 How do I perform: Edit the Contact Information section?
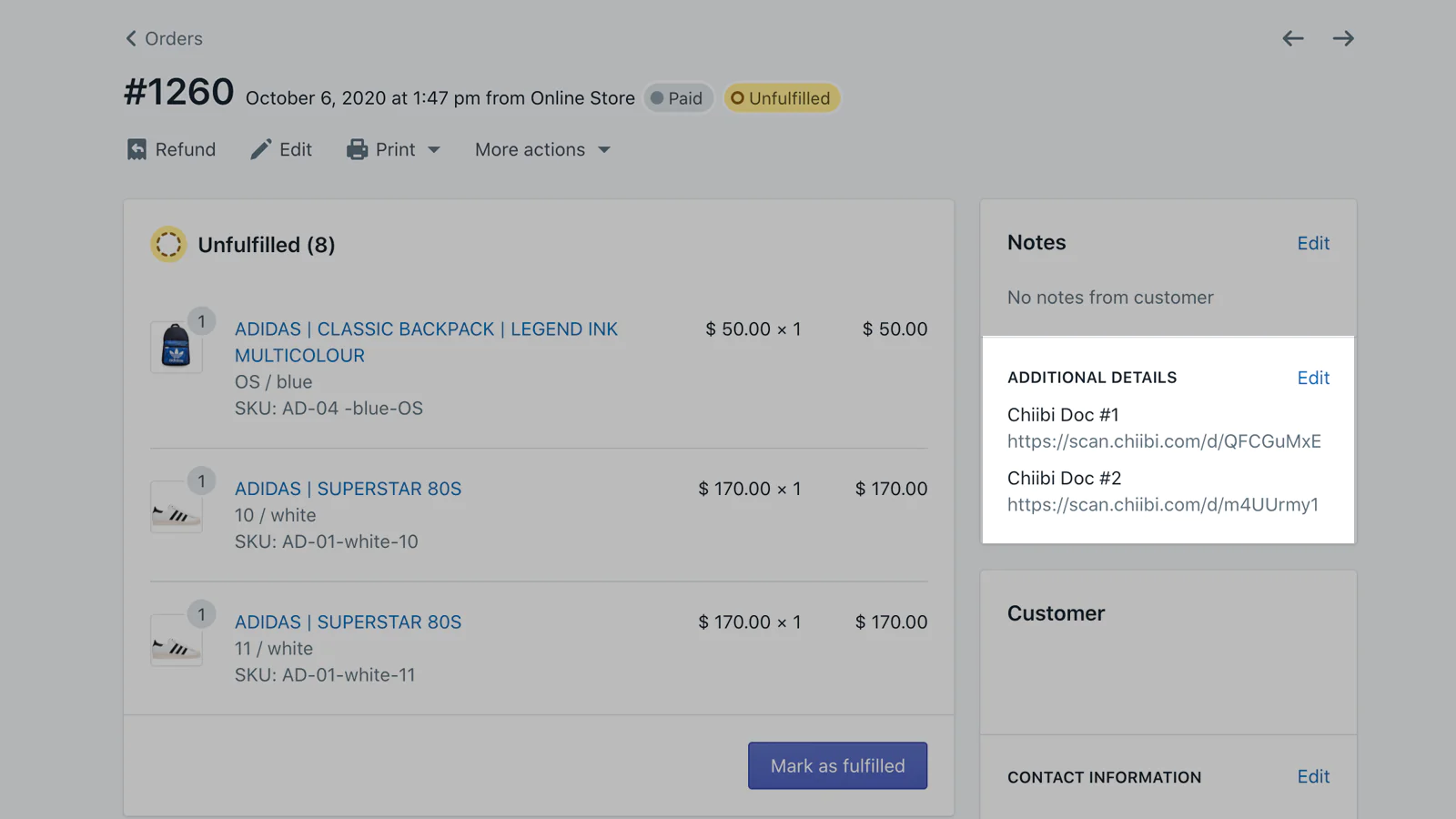tap(1312, 776)
